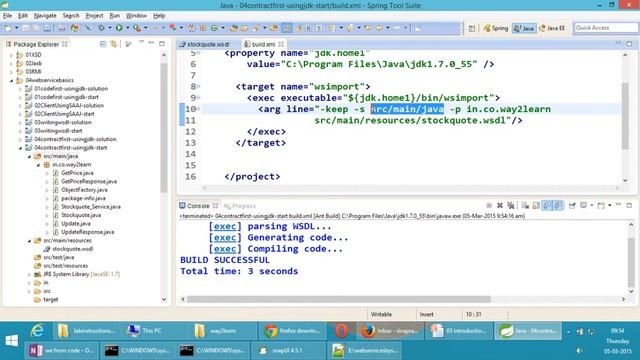Viewport: 640px width, 360px height.
Task: Click the New wizard icon in toolbar
Action: (x=8, y=28)
